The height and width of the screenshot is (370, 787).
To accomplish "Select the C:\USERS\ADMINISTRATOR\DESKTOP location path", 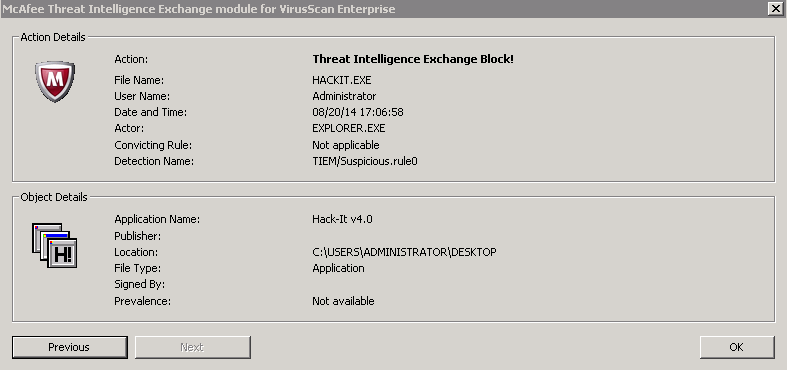I will point(404,252).
